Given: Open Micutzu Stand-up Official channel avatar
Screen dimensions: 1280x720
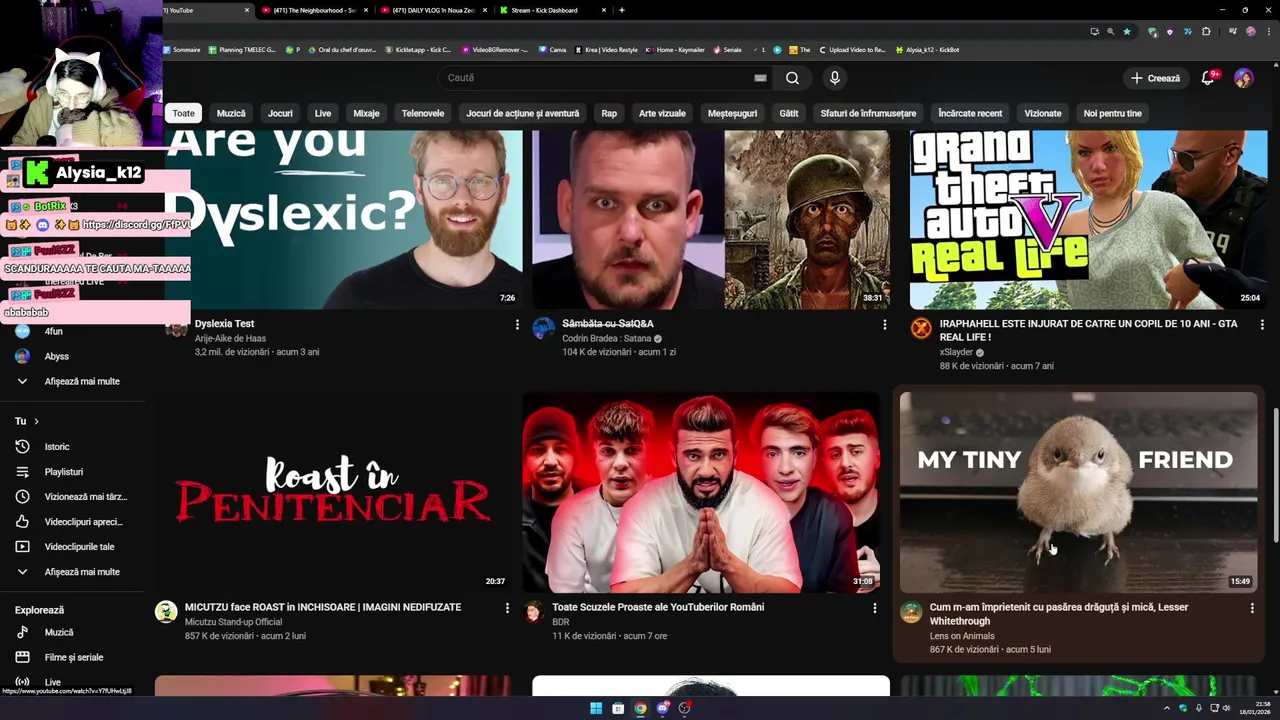Looking at the screenshot, I should 166,612.
